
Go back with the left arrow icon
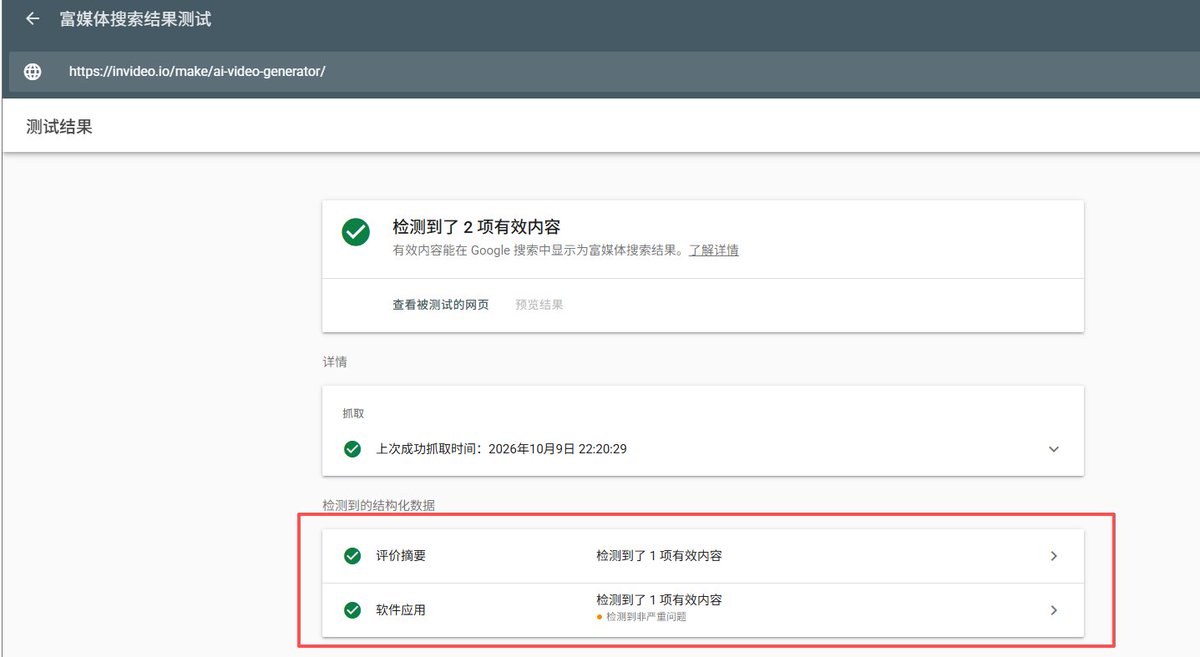pyautogui.click(x=33, y=19)
